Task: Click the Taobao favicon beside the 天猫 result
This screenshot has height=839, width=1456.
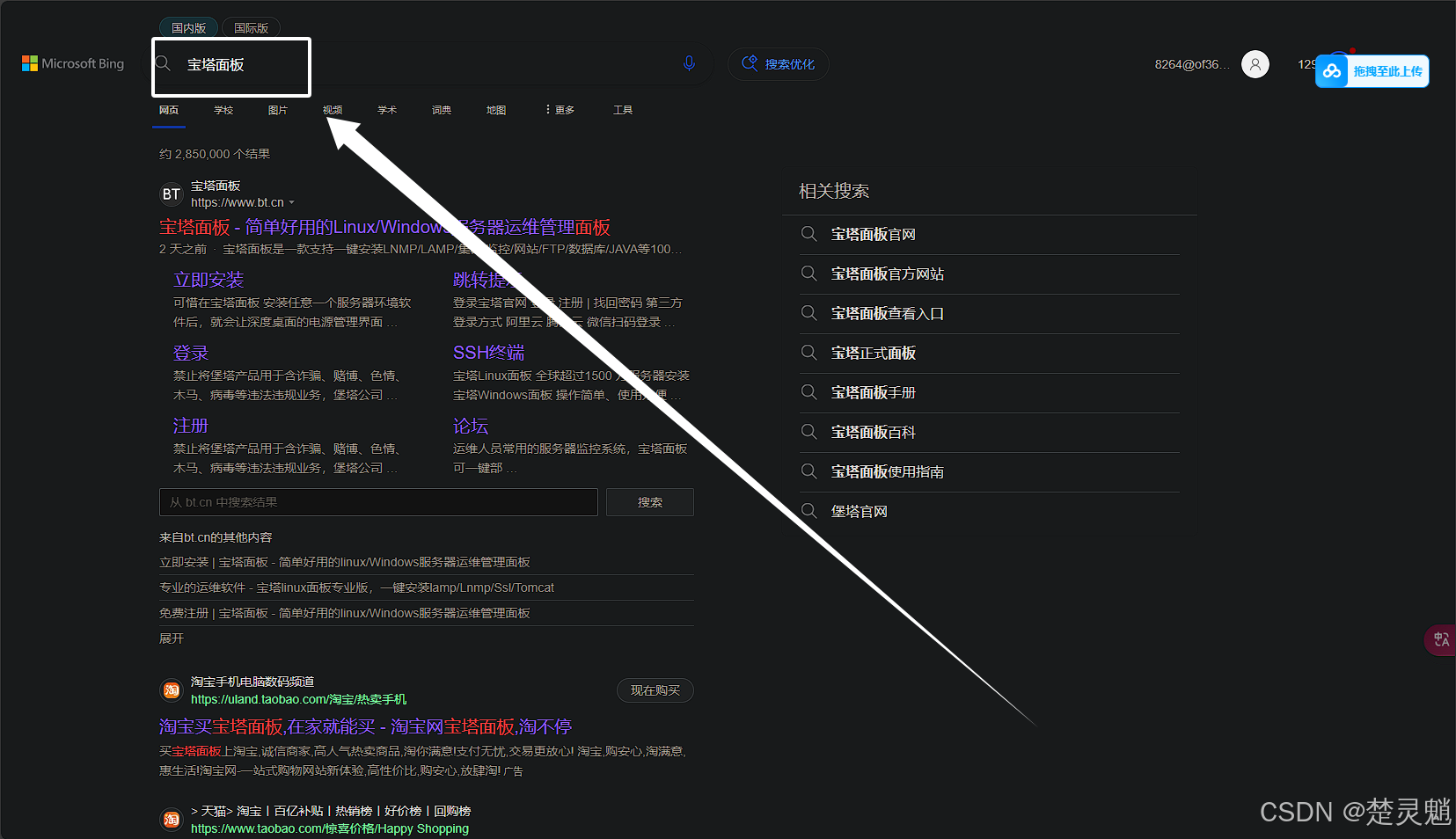Action: pos(172,820)
